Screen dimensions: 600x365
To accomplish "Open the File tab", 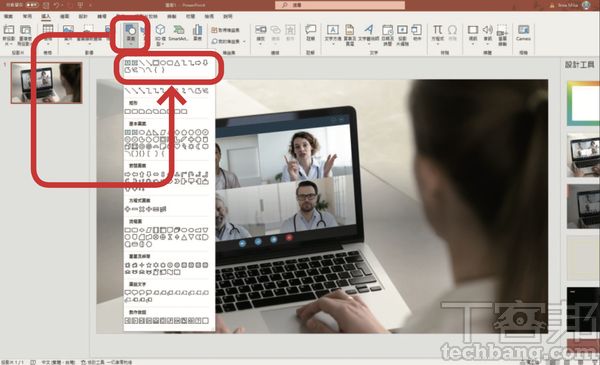I will click(8, 16).
